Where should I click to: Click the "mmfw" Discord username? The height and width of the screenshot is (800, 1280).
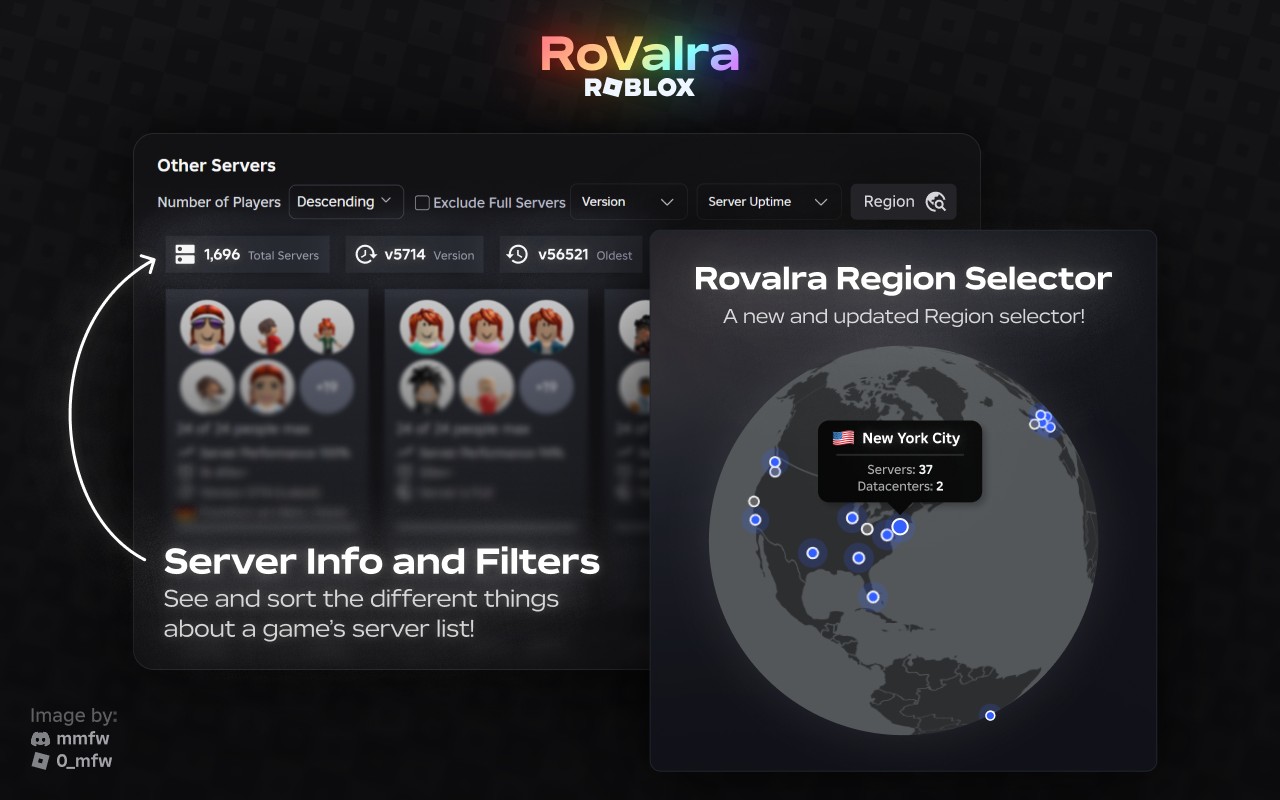(x=83, y=739)
